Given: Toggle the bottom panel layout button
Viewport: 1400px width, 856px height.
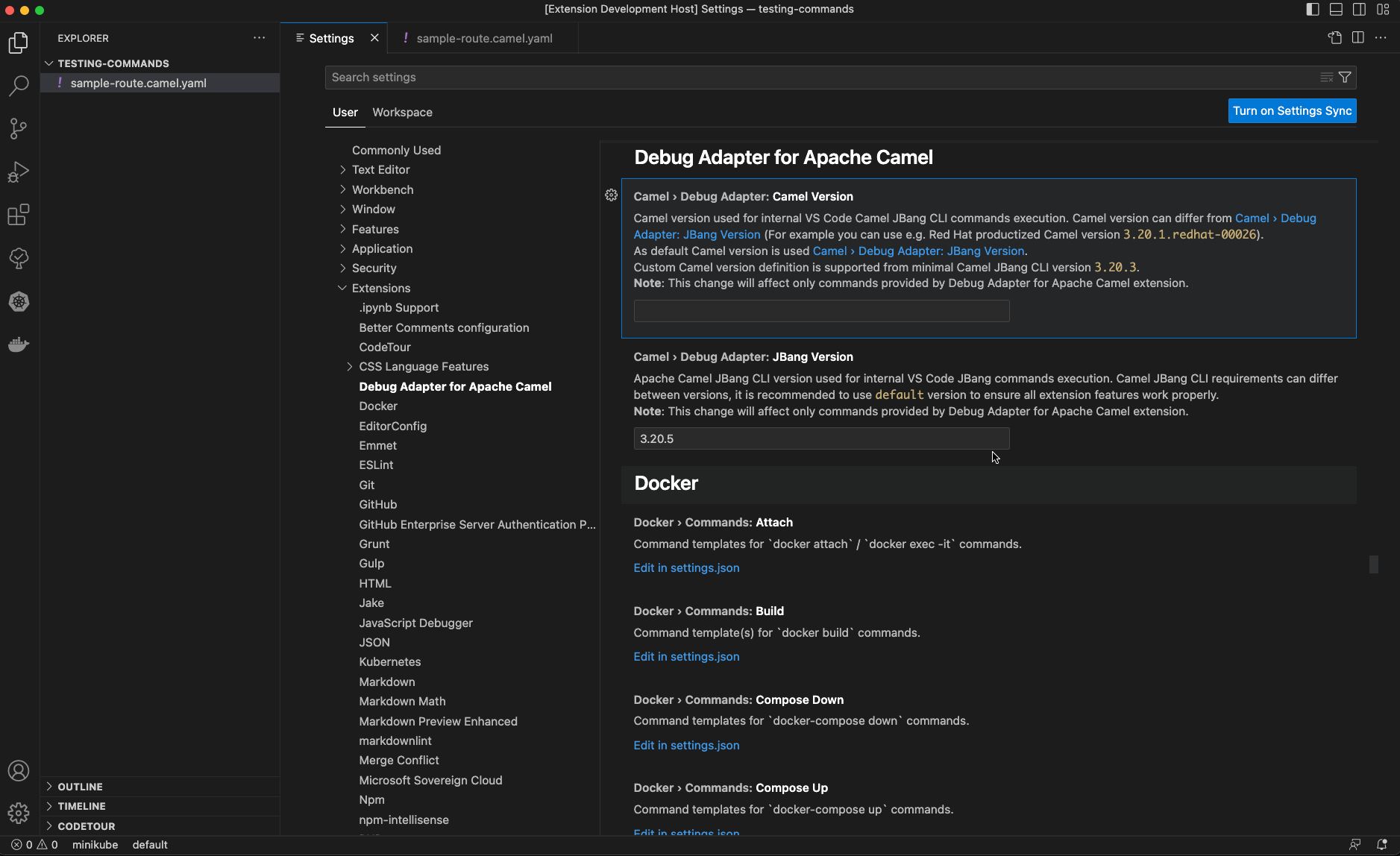Looking at the screenshot, I should (x=1336, y=10).
